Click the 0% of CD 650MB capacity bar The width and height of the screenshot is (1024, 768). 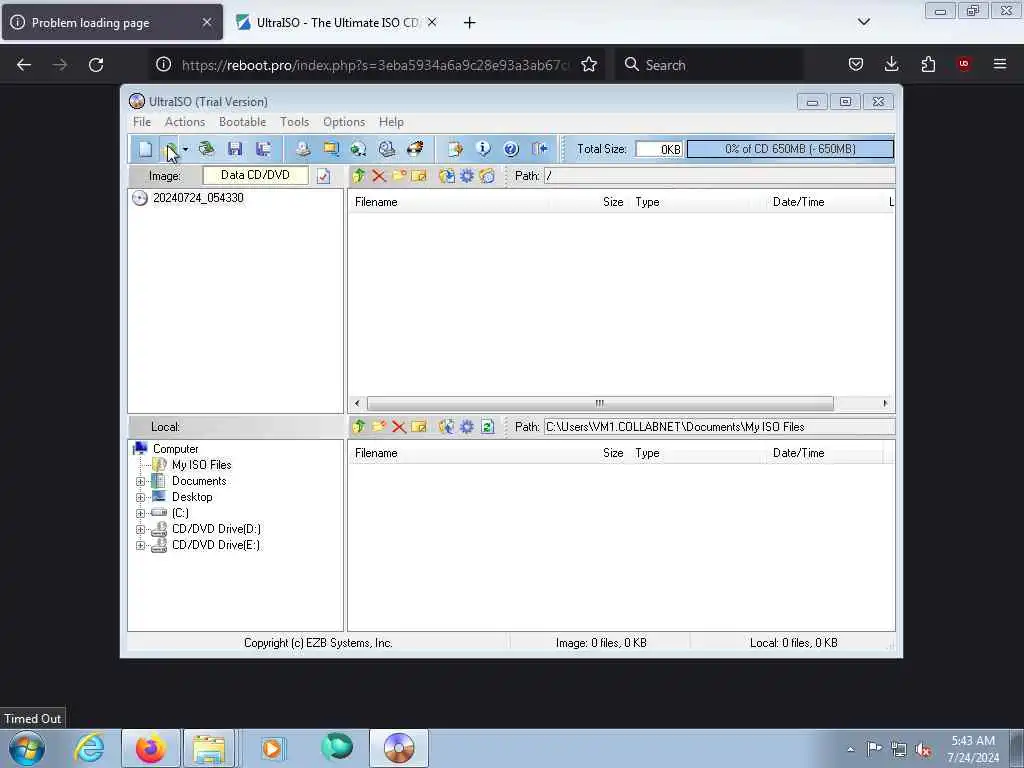point(790,149)
